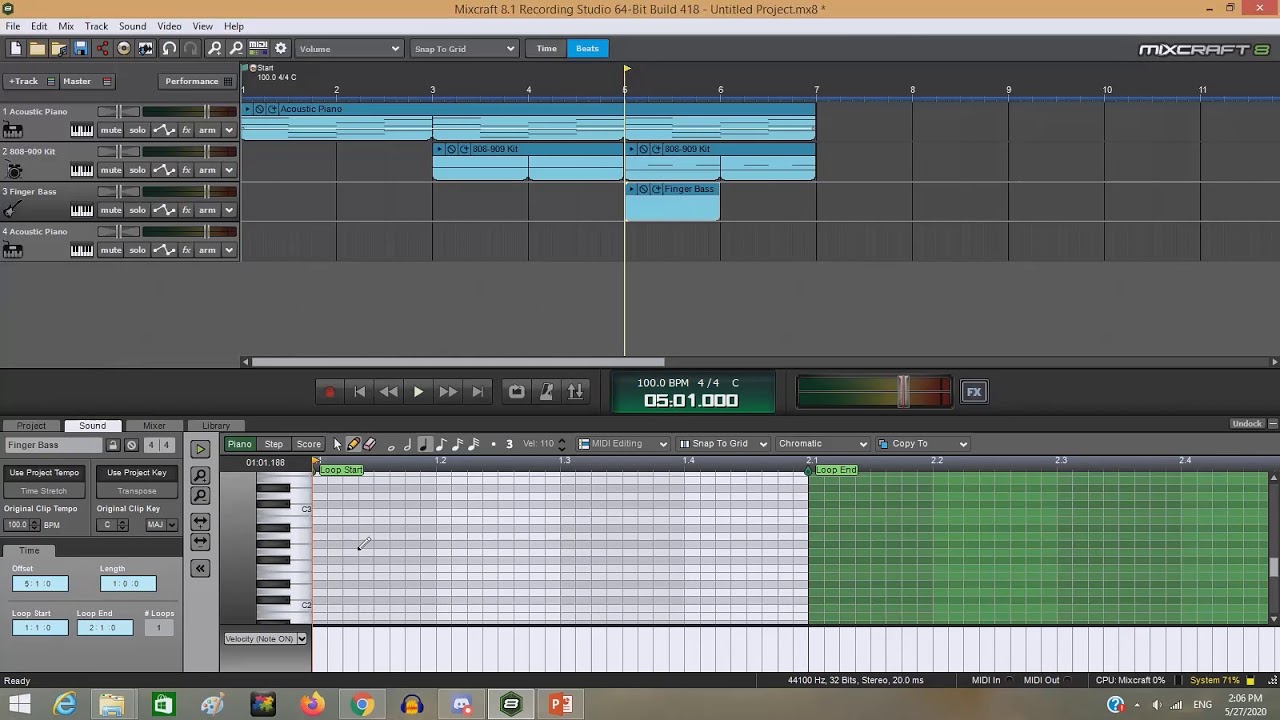Image resolution: width=1280 pixels, height=720 pixels.
Task: Click the Finger Bass guitar instrument icon
Action: [x=13, y=210]
